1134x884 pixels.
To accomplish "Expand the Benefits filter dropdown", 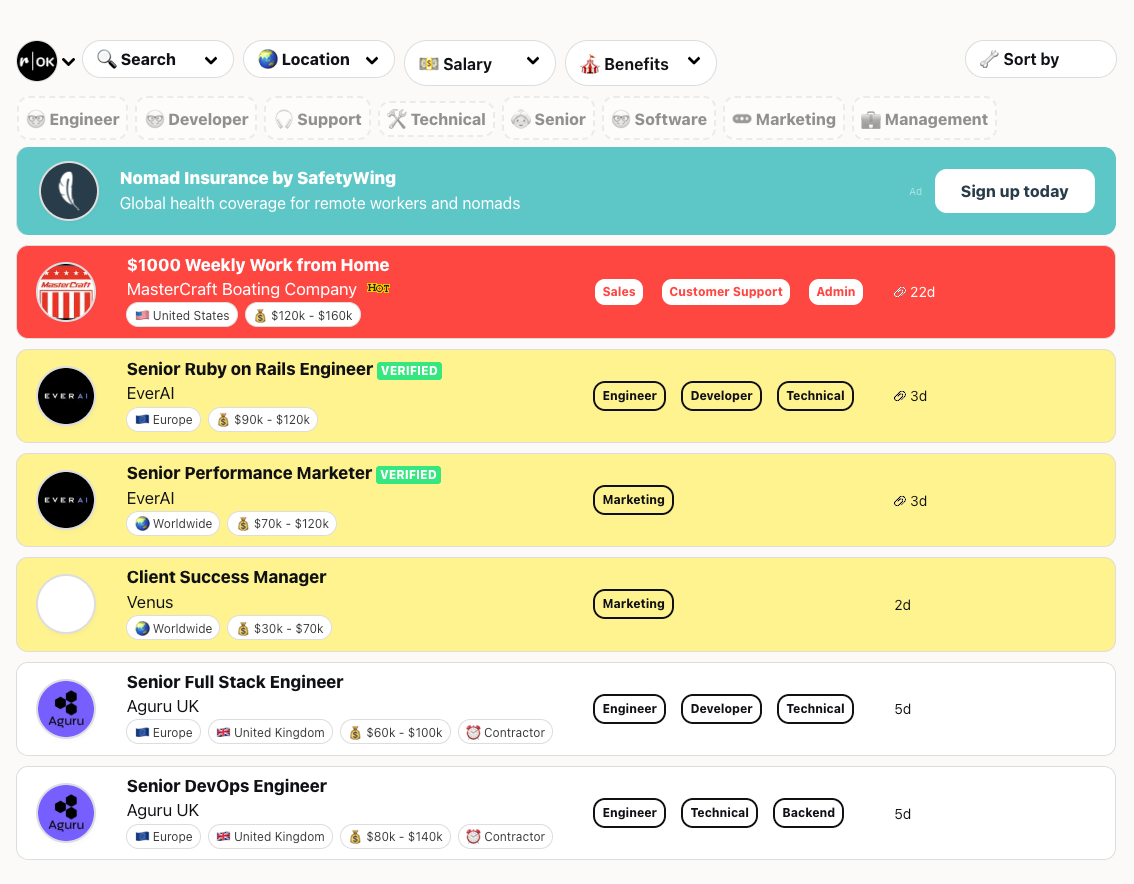I will [x=641, y=64].
